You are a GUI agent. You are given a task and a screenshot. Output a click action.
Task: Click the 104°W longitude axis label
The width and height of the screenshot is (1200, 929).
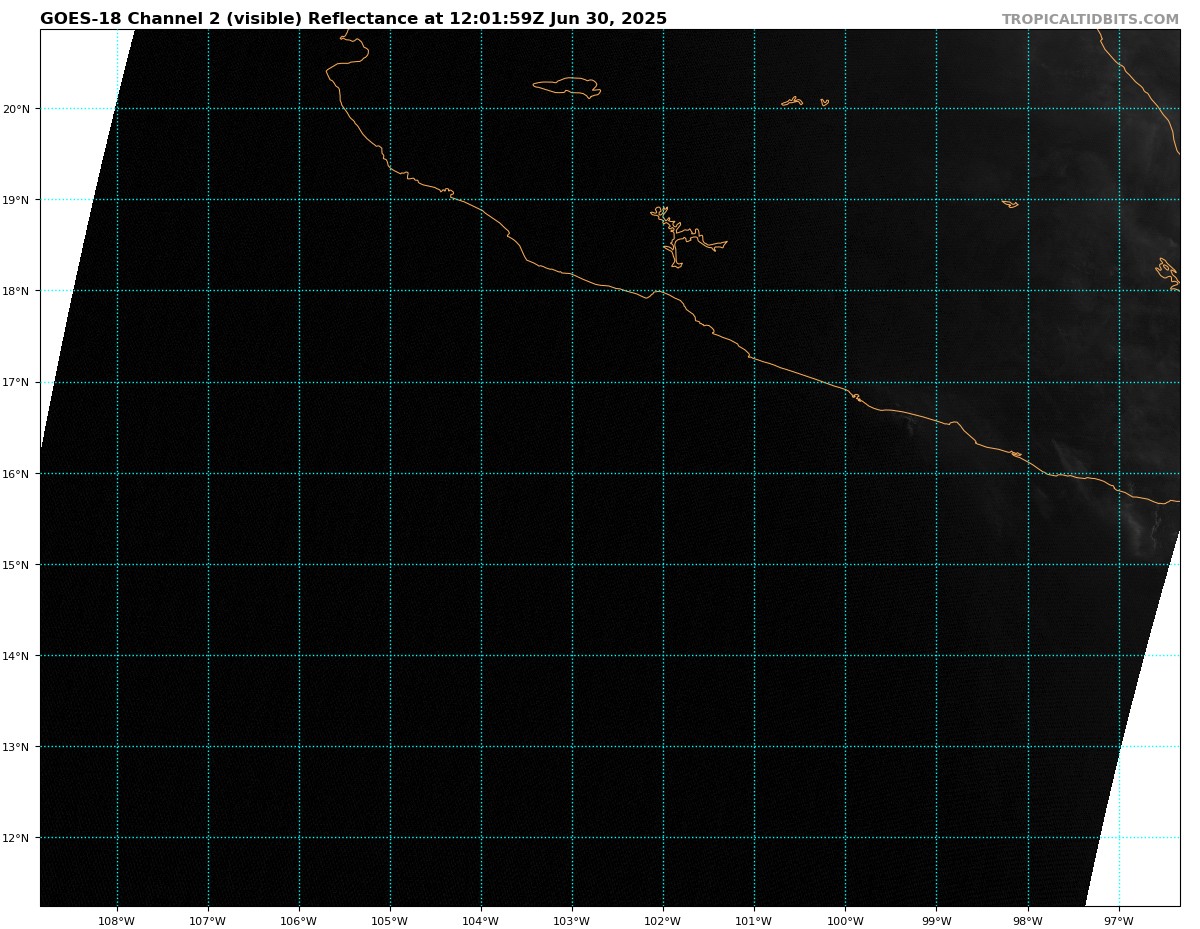coord(481,921)
